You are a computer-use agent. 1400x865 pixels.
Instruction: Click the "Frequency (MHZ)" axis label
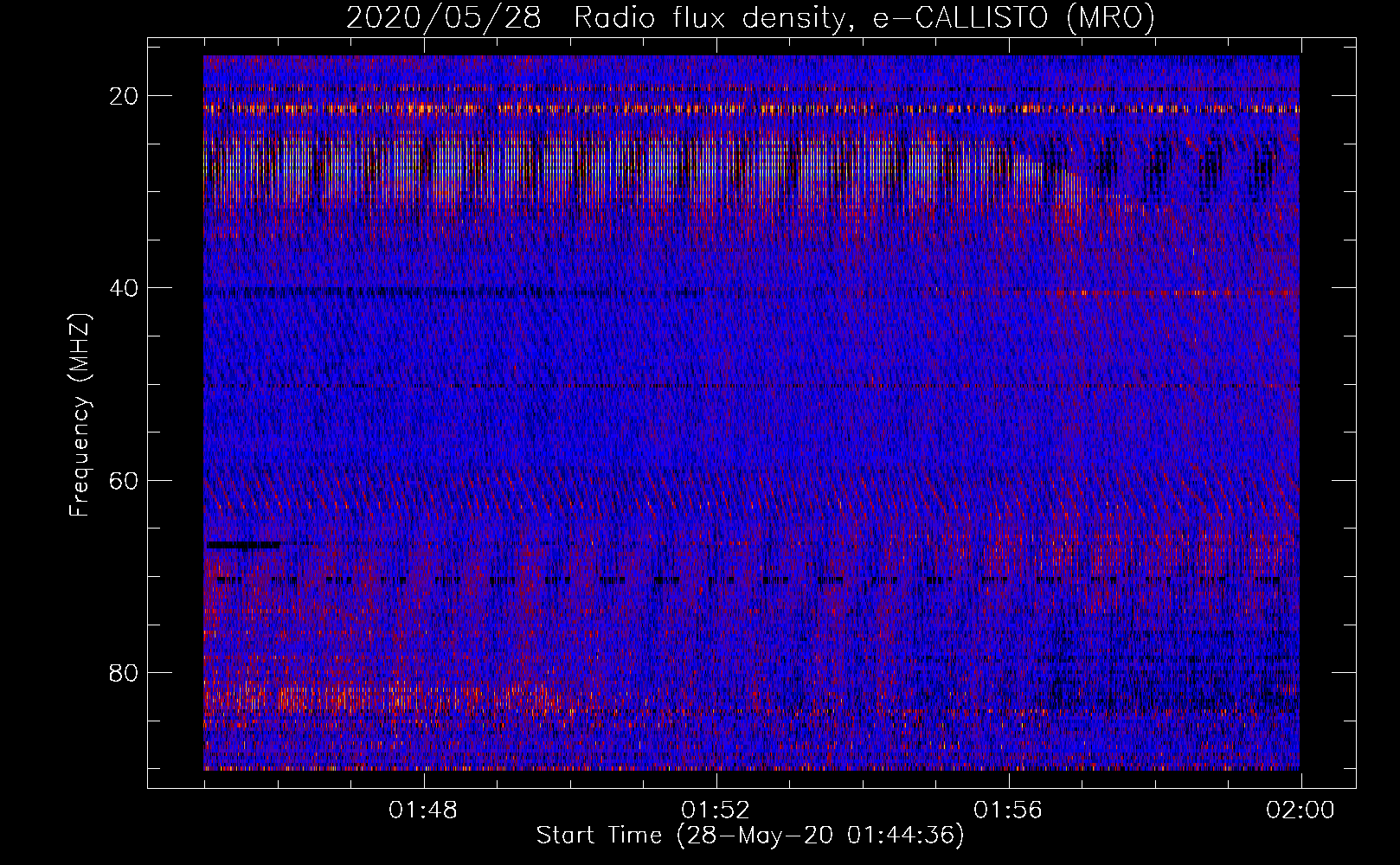tap(80, 415)
